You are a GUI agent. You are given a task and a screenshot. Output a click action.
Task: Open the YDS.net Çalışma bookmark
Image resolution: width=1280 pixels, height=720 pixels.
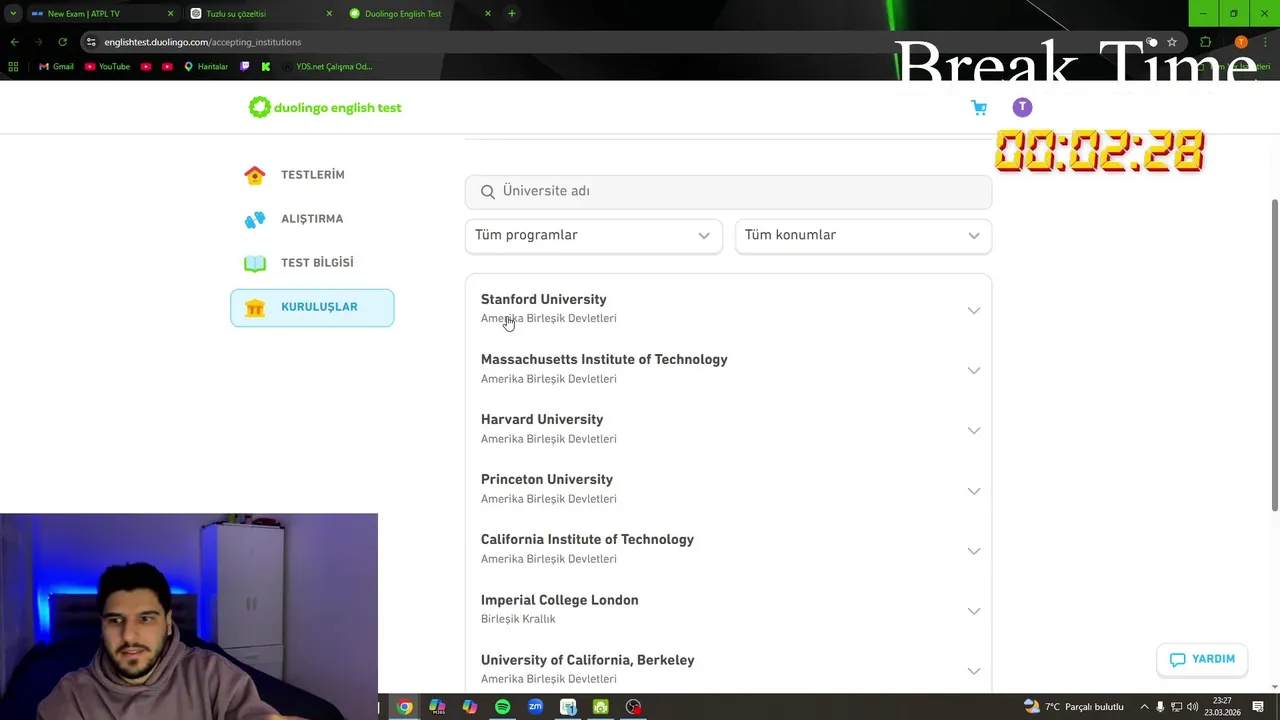click(x=327, y=67)
